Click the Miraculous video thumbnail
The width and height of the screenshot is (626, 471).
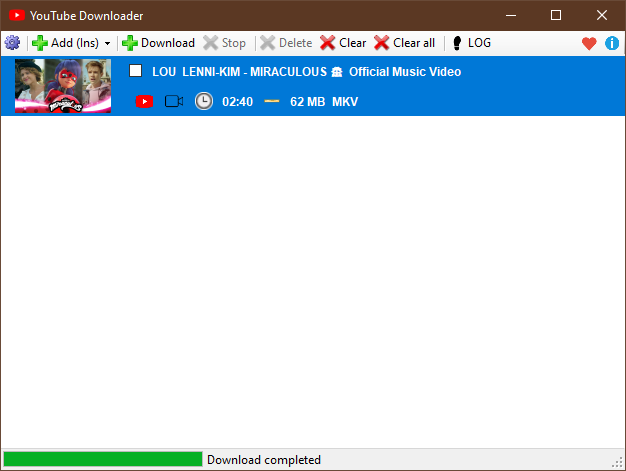63,85
